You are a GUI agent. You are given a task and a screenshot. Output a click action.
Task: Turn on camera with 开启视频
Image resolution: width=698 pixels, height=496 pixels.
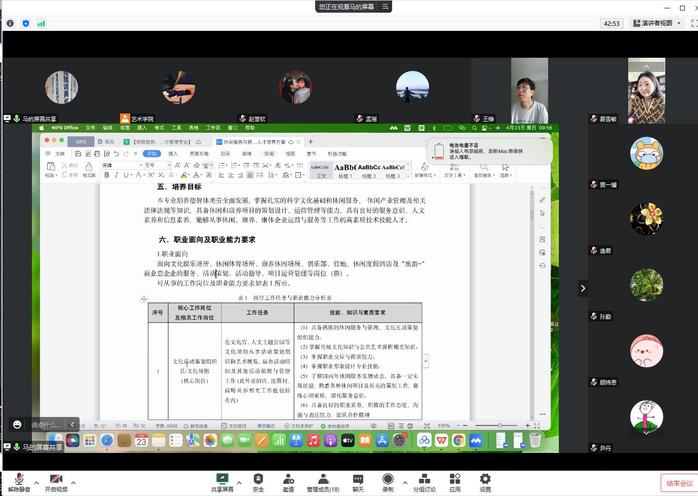click(56, 481)
